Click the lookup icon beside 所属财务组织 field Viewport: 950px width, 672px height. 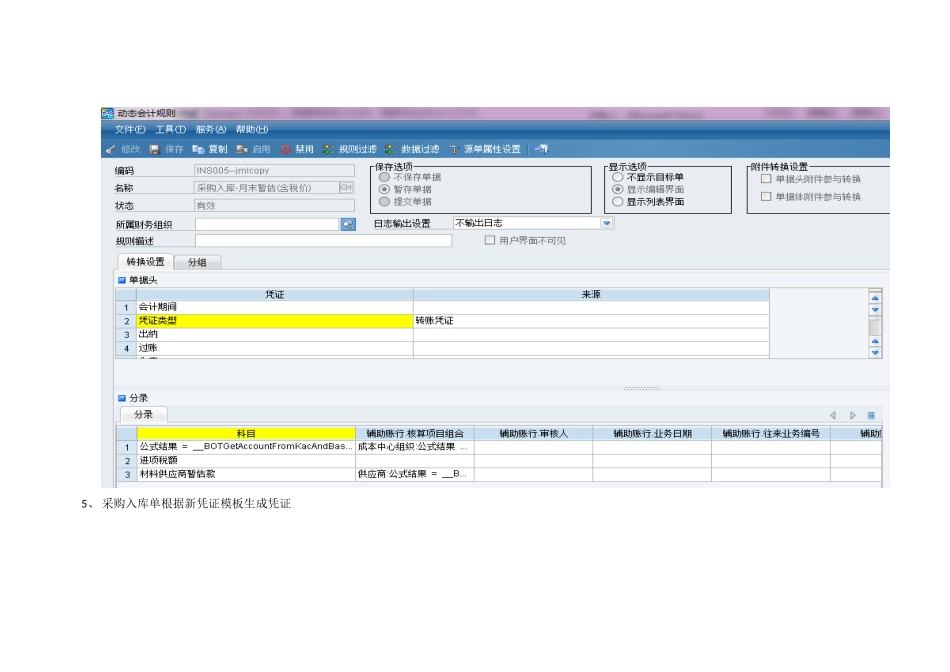click(348, 224)
